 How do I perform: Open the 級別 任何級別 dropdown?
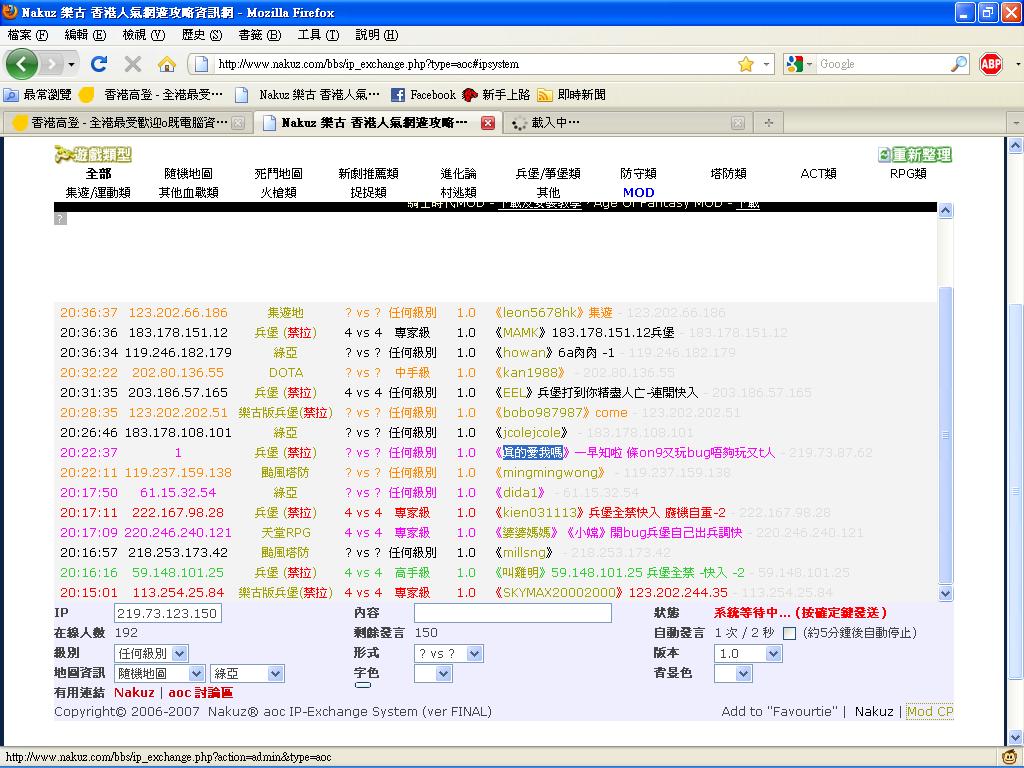[x=152, y=653]
